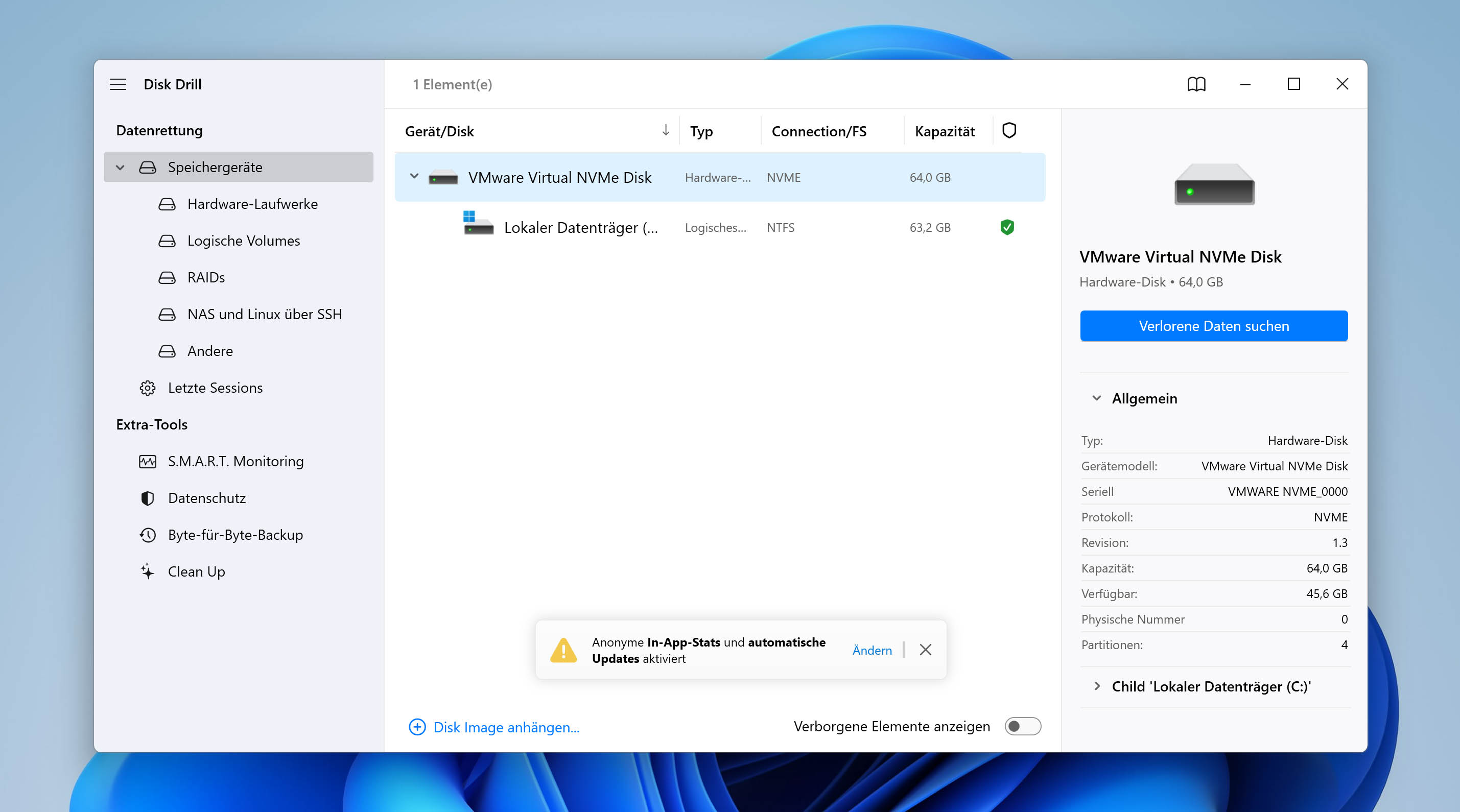Click the sort arrow in Gerät/Disk column
The height and width of the screenshot is (812, 1460).
[x=666, y=130]
